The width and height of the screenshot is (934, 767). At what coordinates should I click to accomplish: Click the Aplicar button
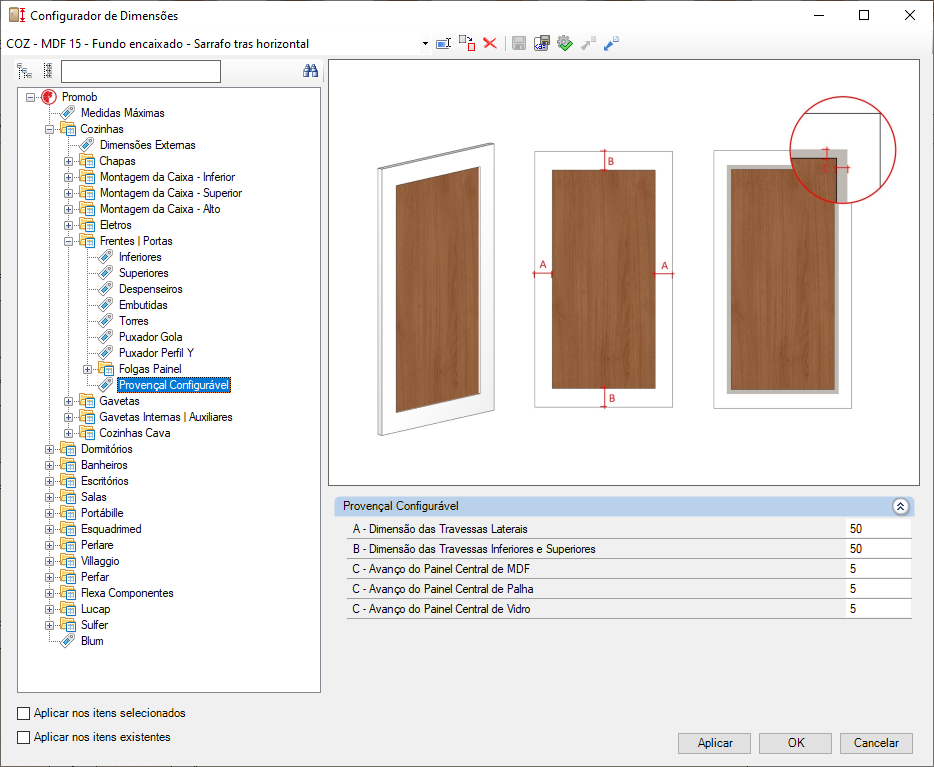tap(715, 743)
